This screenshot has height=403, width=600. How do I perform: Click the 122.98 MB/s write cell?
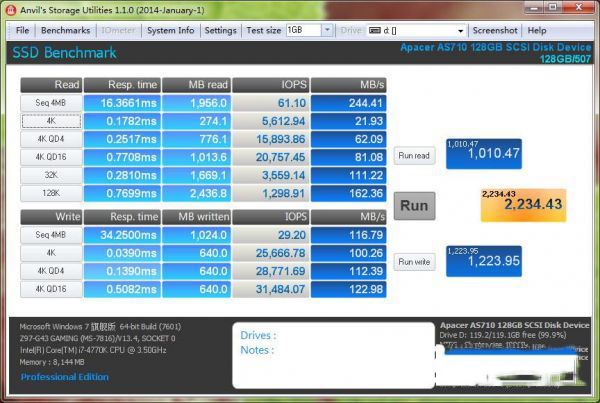coord(349,289)
